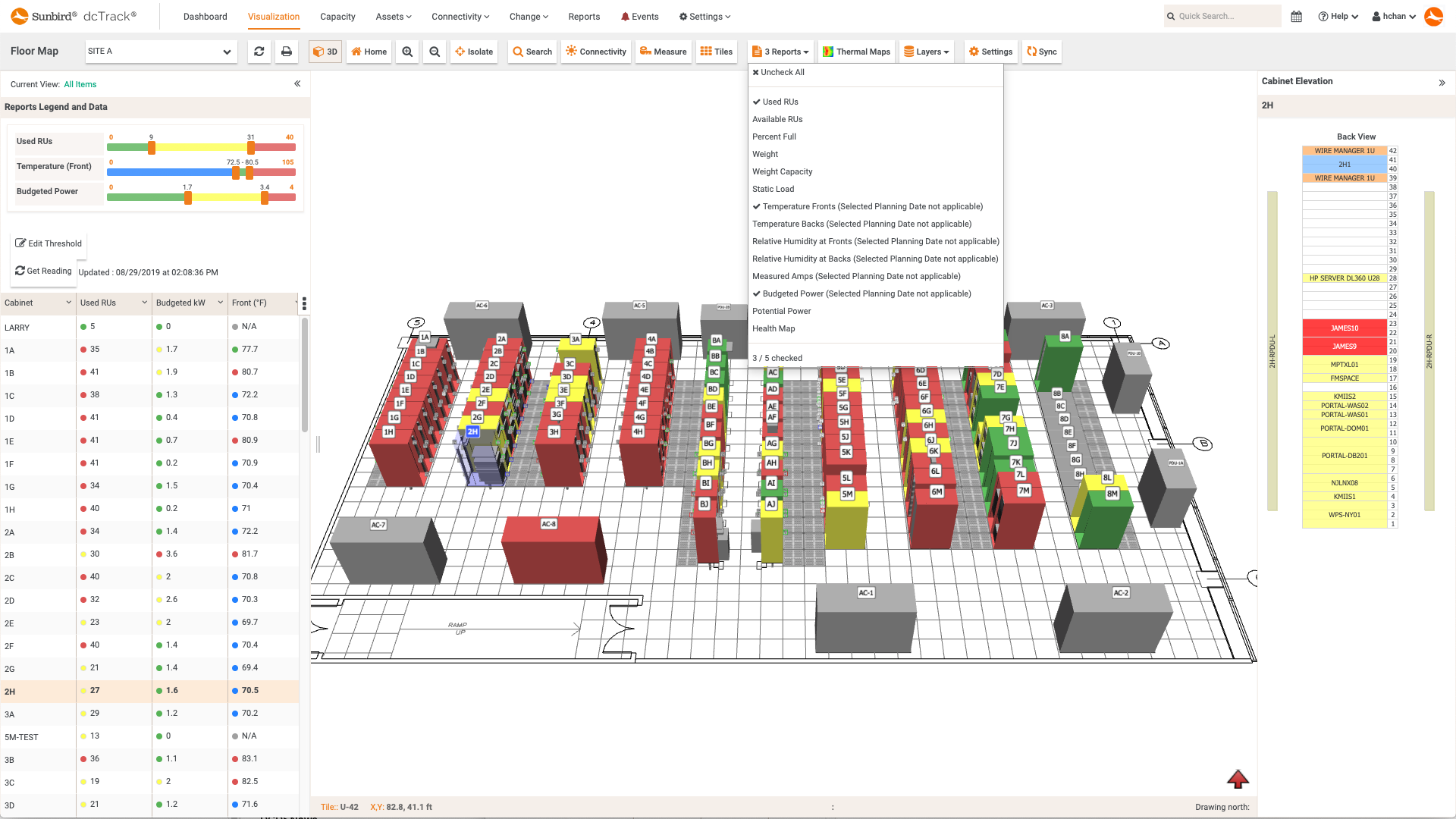Image resolution: width=1456 pixels, height=819 pixels.
Task: Enable the Available RUs report
Action: click(777, 119)
